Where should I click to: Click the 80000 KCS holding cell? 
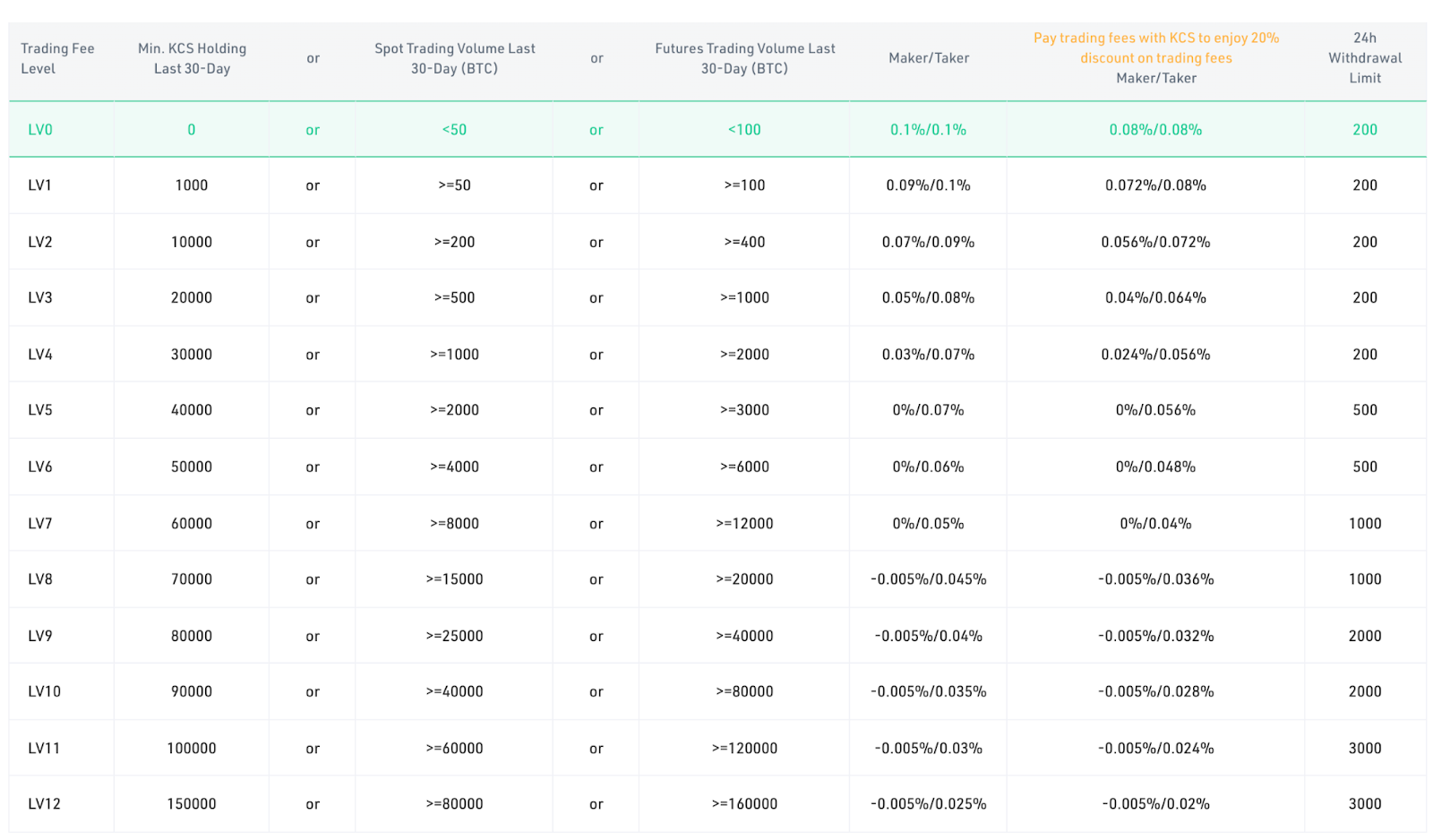pyautogui.click(x=192, y=636)
